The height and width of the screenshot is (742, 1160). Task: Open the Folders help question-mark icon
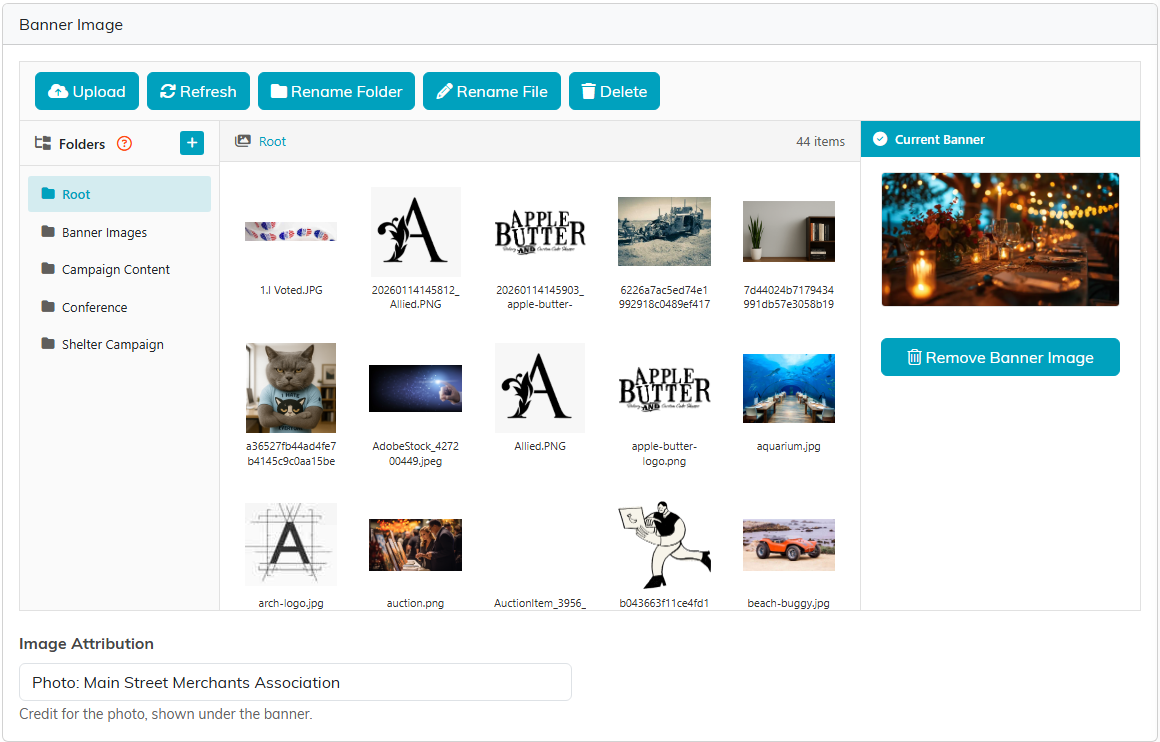[x=124, y=144]
